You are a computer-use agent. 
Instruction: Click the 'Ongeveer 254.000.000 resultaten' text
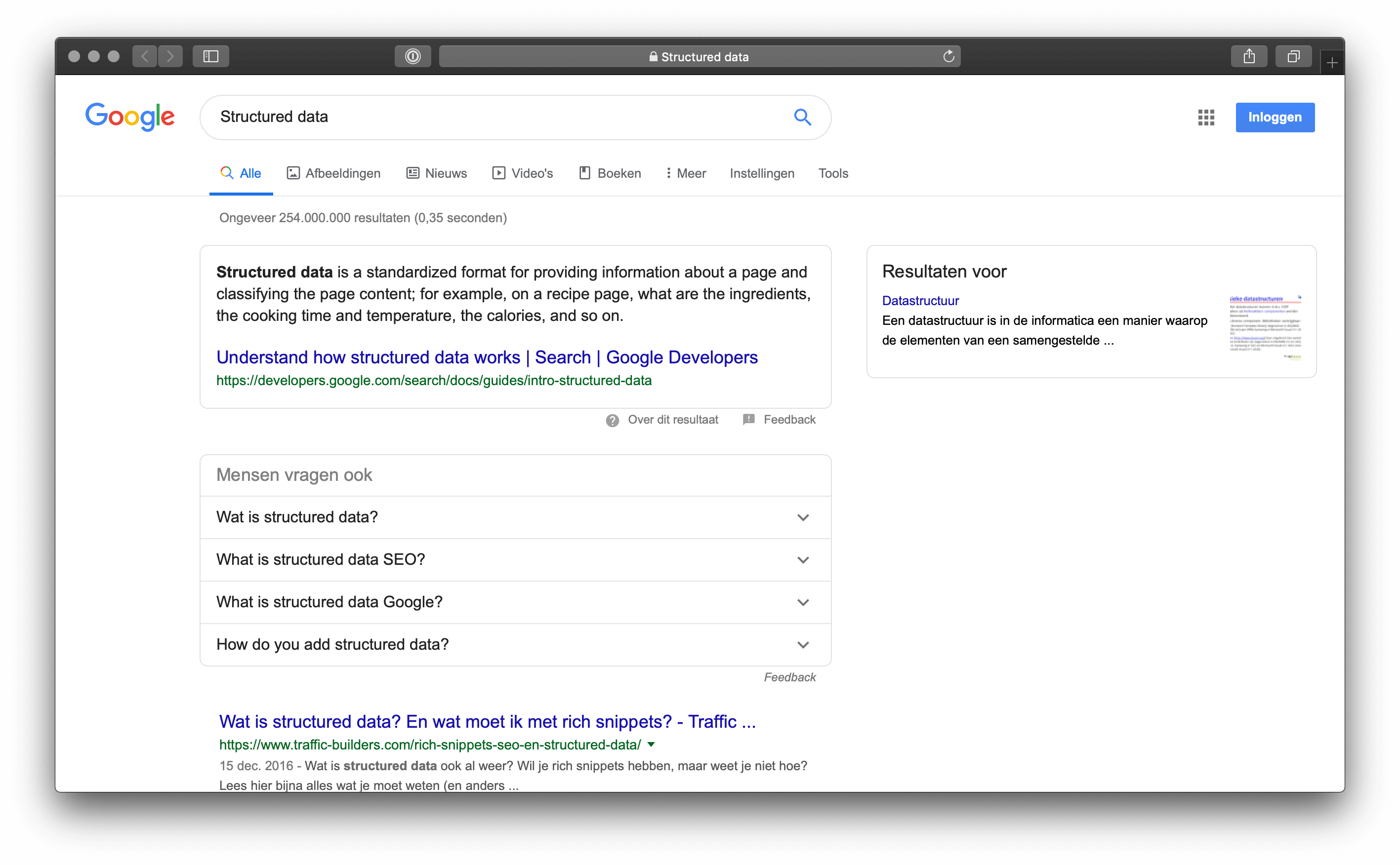363,218
